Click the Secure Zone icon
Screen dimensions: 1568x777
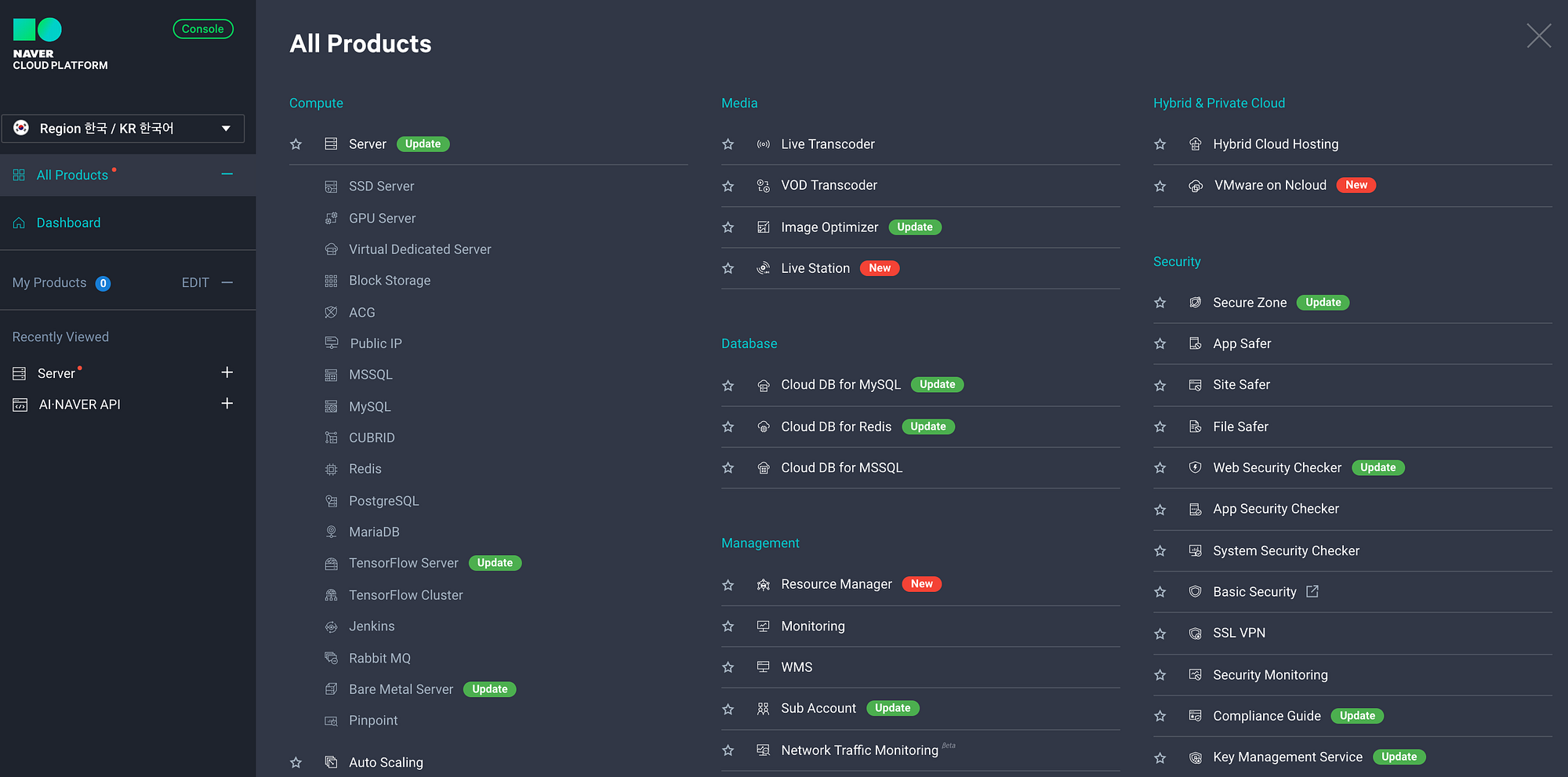(x=1195, y=303)
